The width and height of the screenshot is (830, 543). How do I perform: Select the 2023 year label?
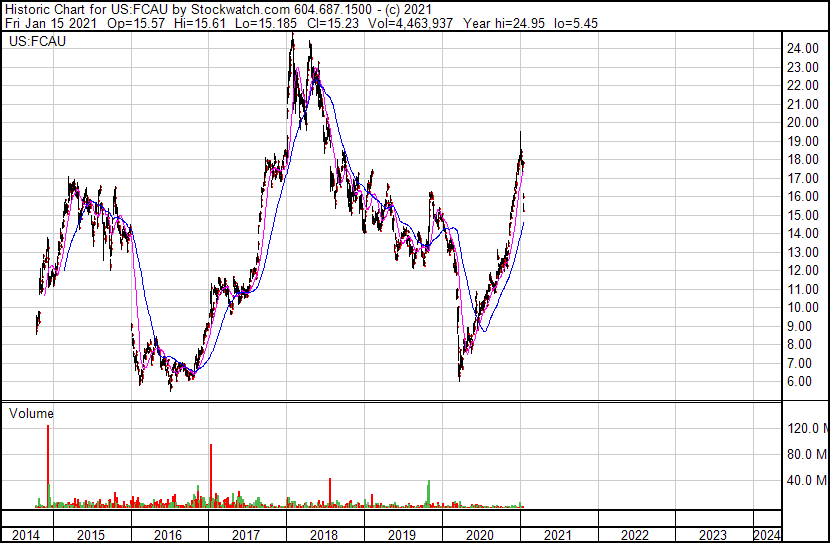(713, 535)
